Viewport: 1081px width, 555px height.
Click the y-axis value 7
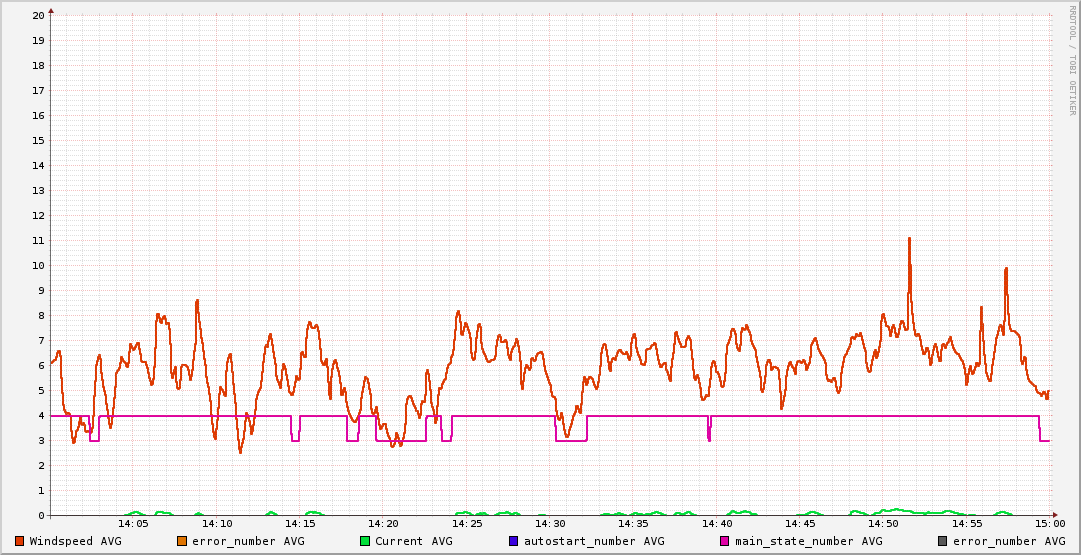[x=41, y=341]
